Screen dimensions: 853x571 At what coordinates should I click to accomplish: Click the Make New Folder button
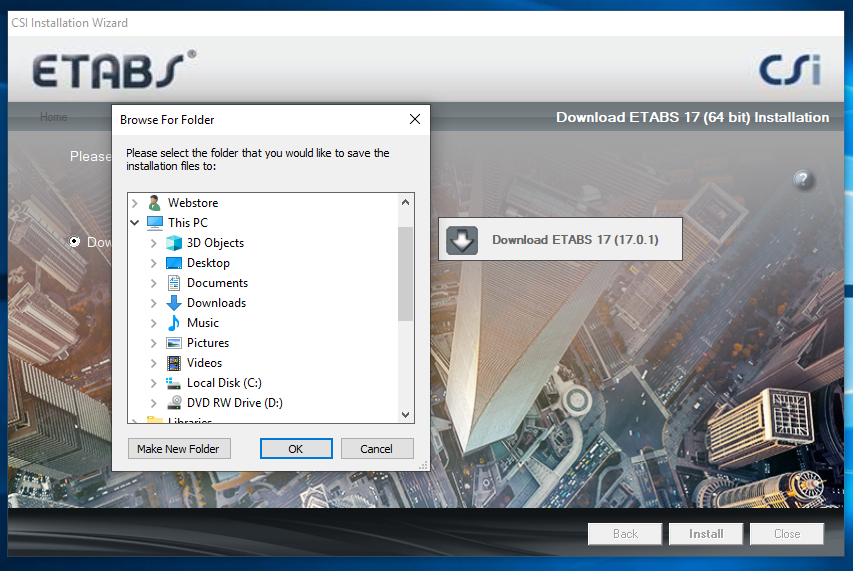coord(179,449)
